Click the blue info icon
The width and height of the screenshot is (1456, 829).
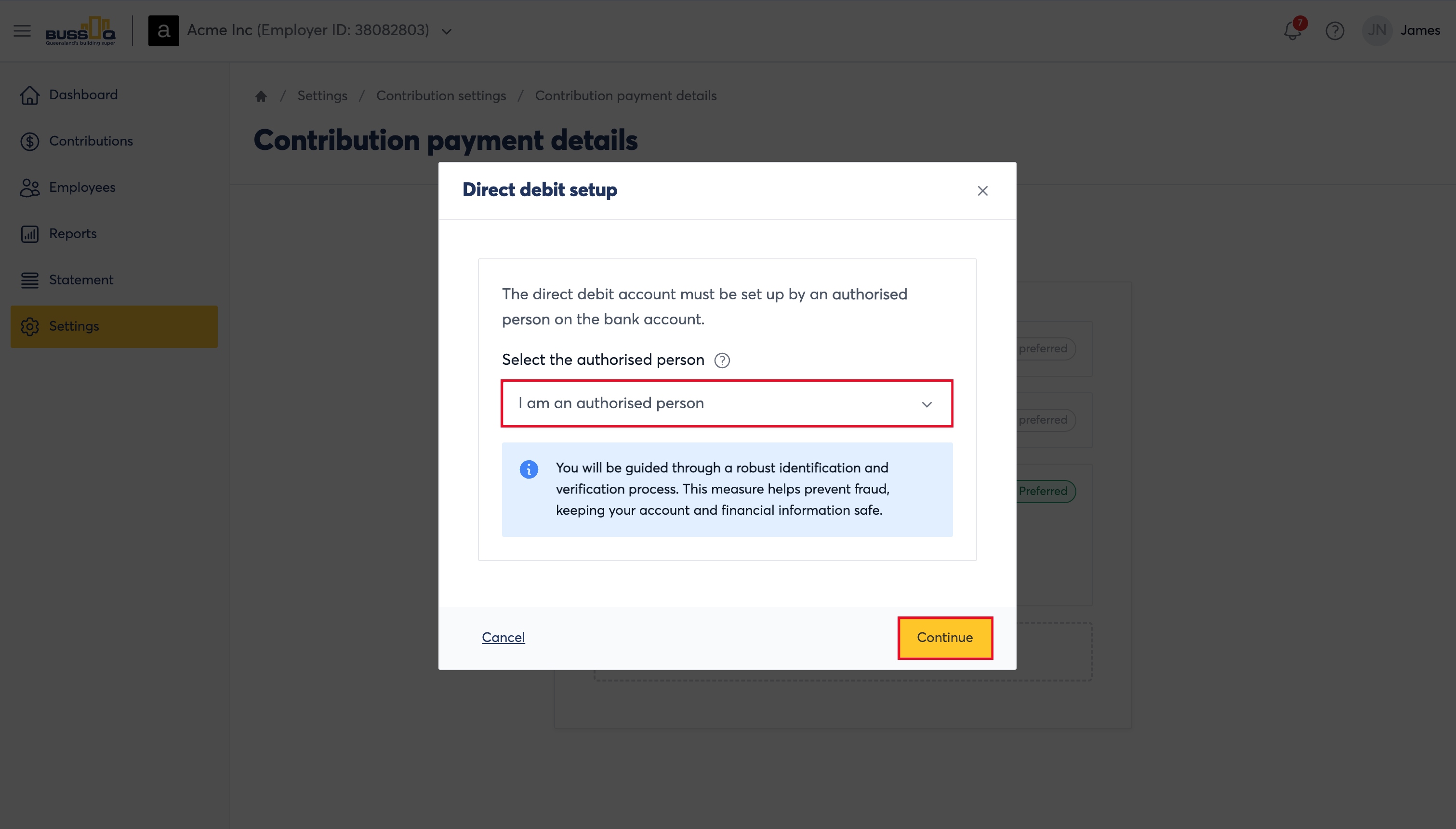[529, 469]
